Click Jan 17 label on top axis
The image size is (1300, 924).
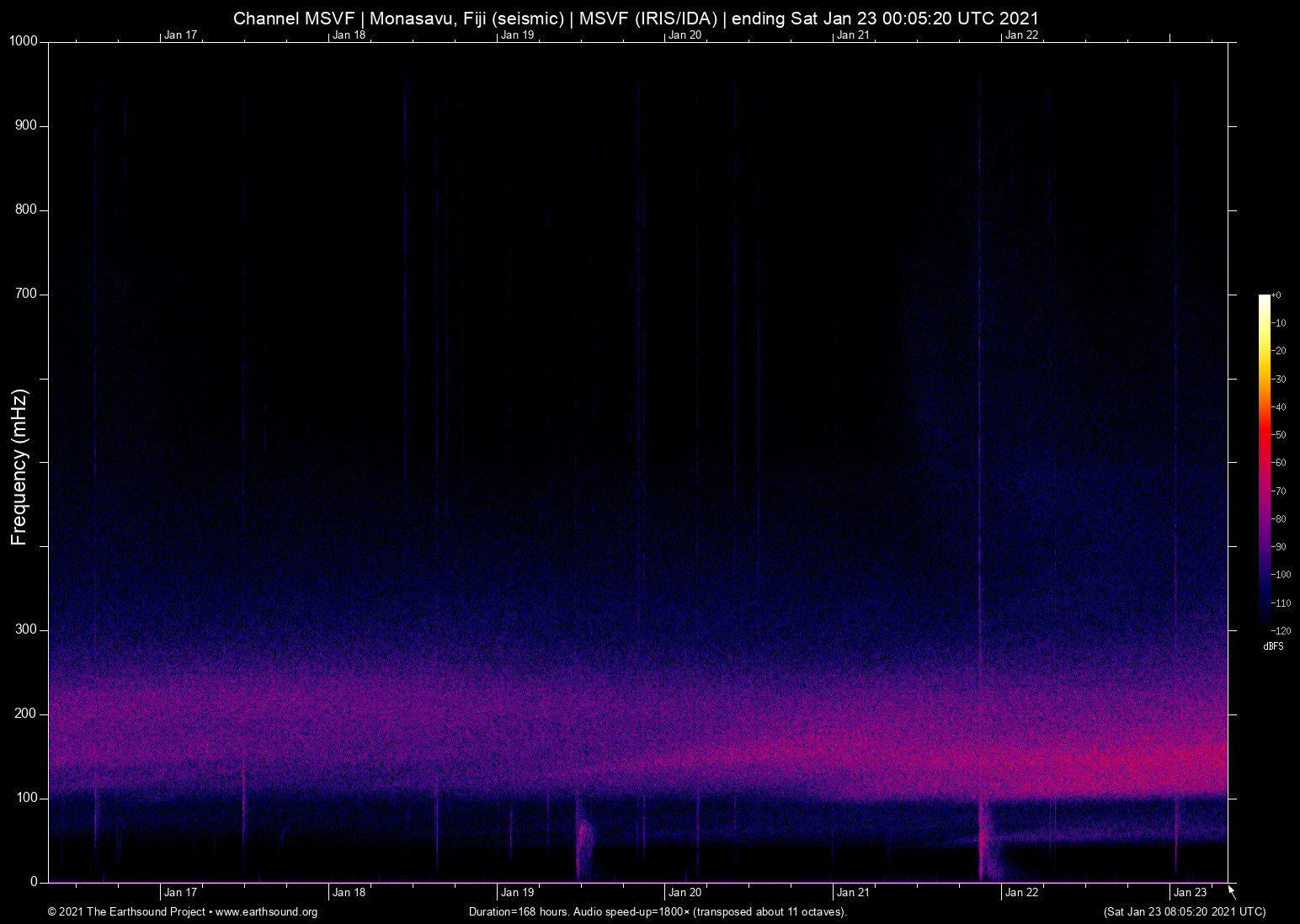coord(180,35)
